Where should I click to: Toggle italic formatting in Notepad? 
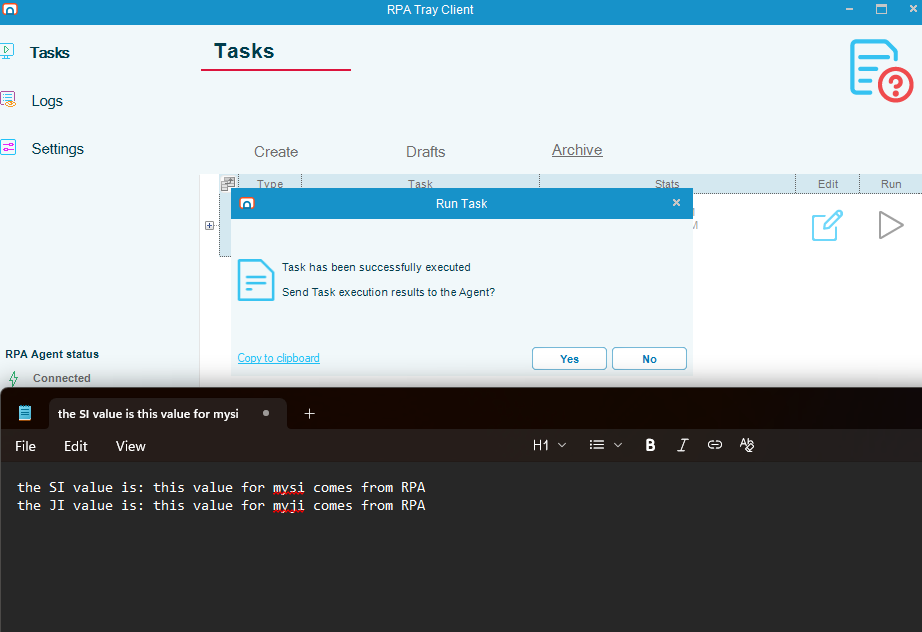[683, 445]
